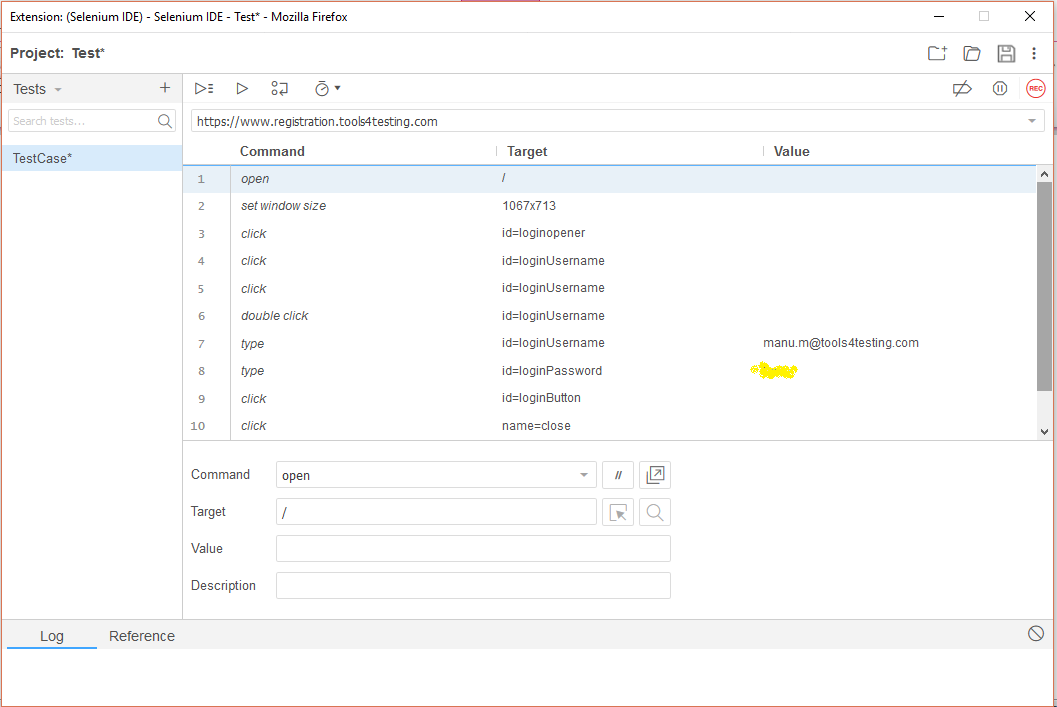The width and height of the screenshot is (1057, 707).
Task: Find target in page magnifier icon
Action: point(655,512)
